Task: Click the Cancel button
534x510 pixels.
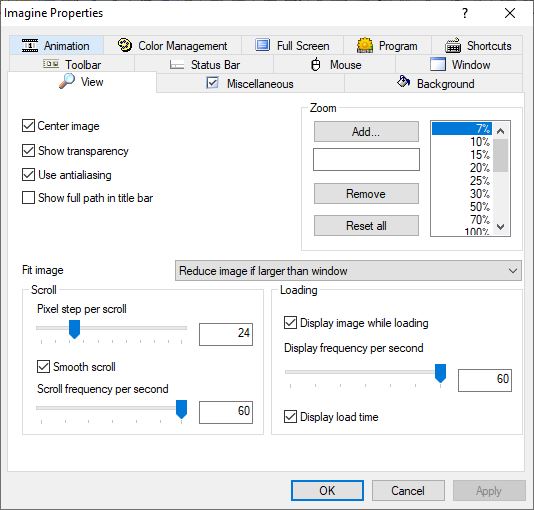Action: click(408, 491)
